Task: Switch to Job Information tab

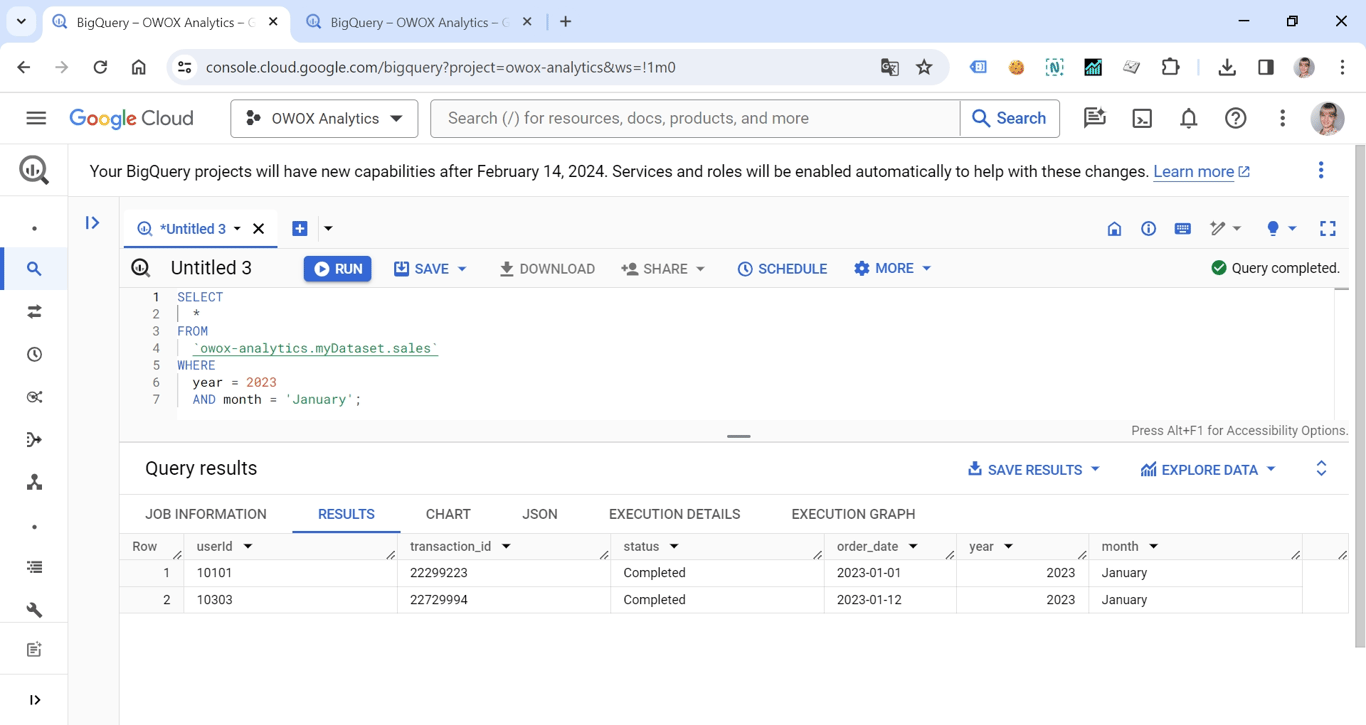Action: (206, 514)
